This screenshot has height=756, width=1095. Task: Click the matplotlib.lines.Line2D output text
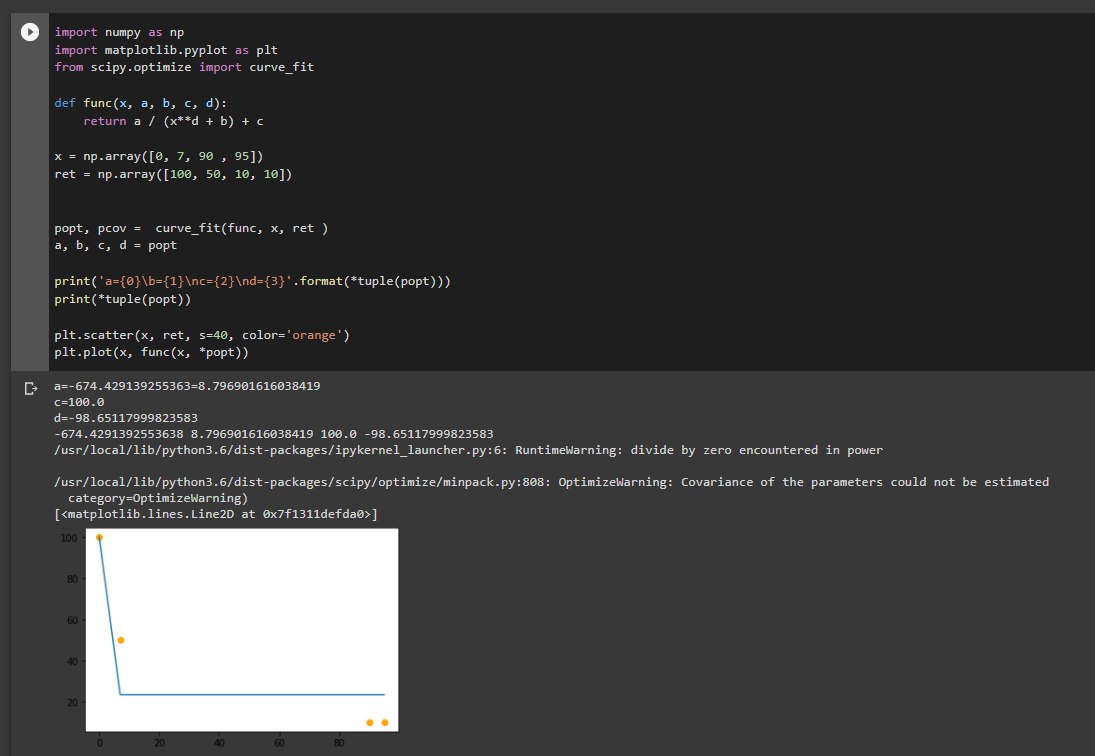click(x=216, y=514)
